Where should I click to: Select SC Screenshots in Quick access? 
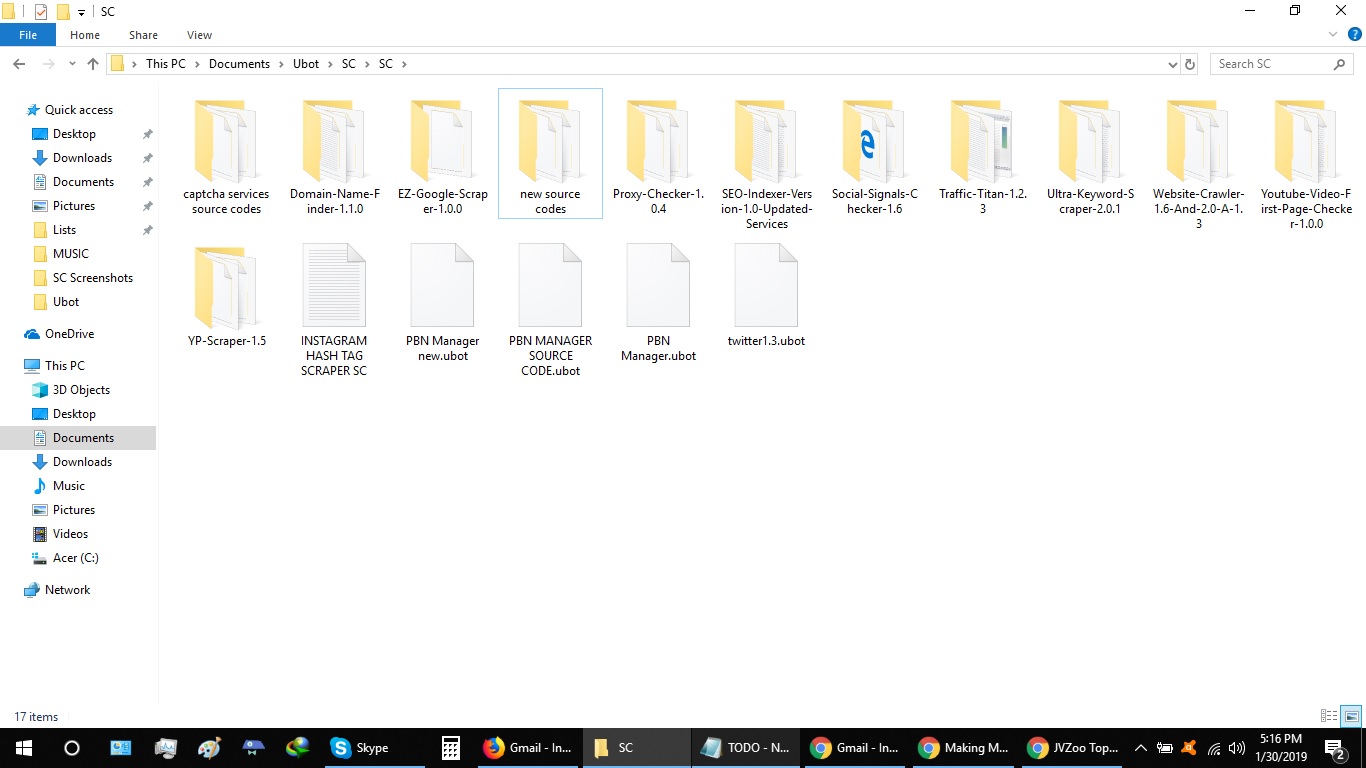[92, 278]
